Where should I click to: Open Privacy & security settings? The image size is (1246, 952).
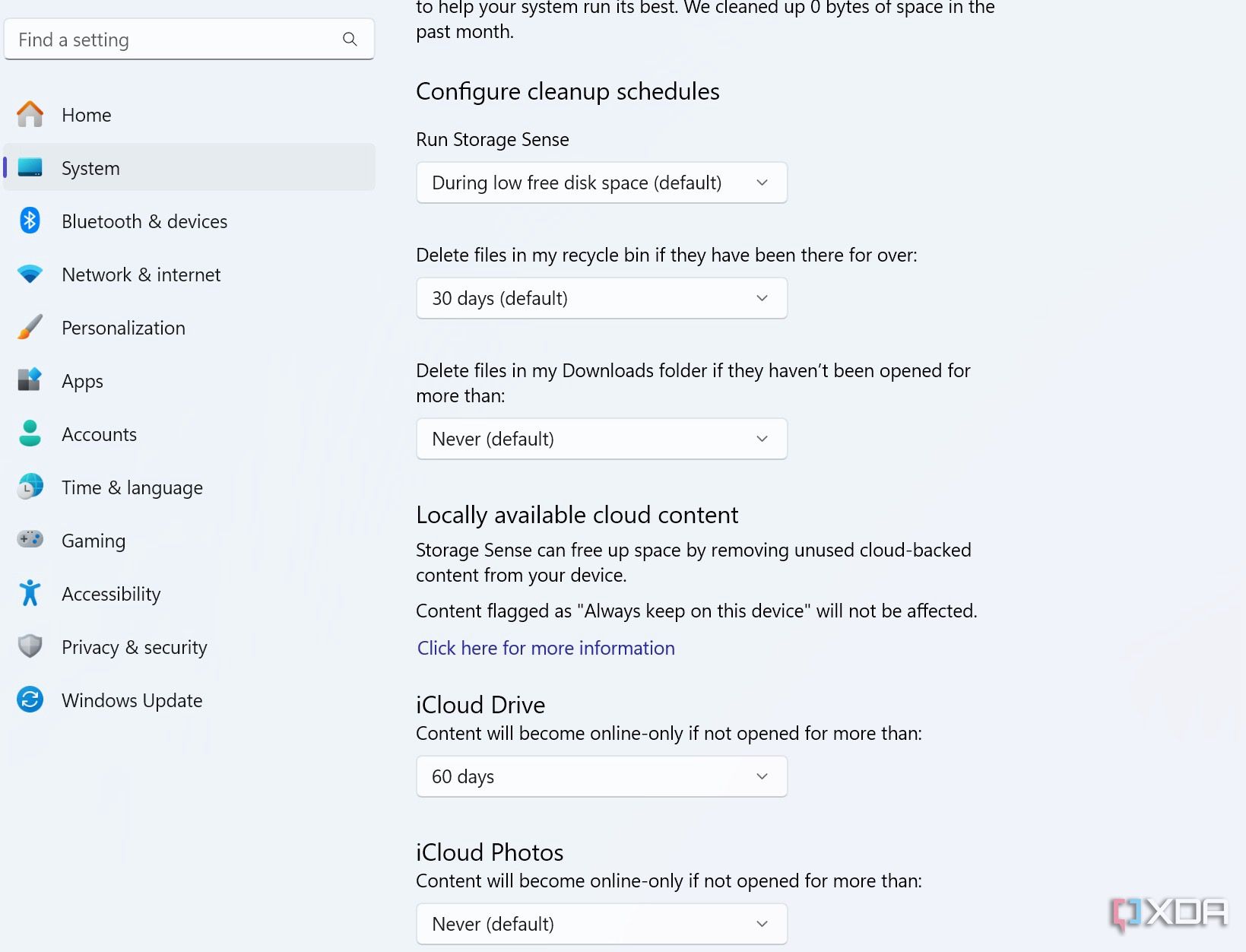[x=189, y=647]
